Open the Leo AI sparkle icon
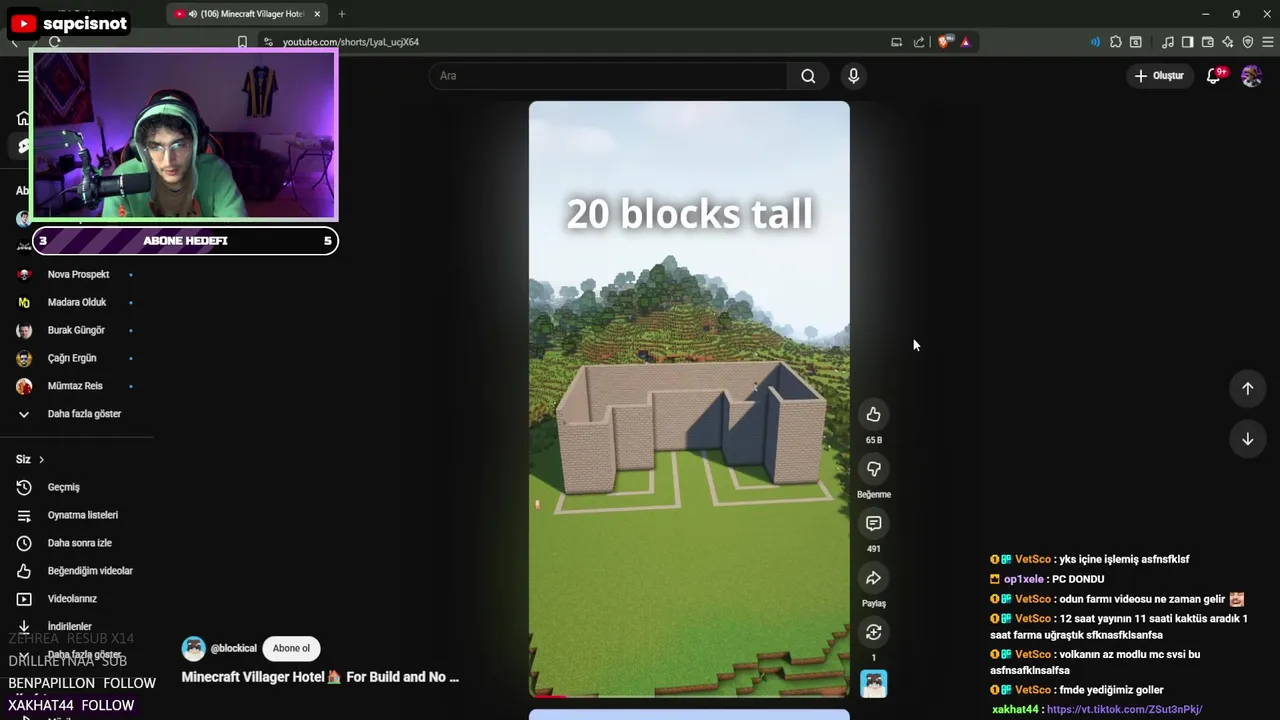Image resolution: width=1280 pixels, height=720 pixels. coord(1227,42)
